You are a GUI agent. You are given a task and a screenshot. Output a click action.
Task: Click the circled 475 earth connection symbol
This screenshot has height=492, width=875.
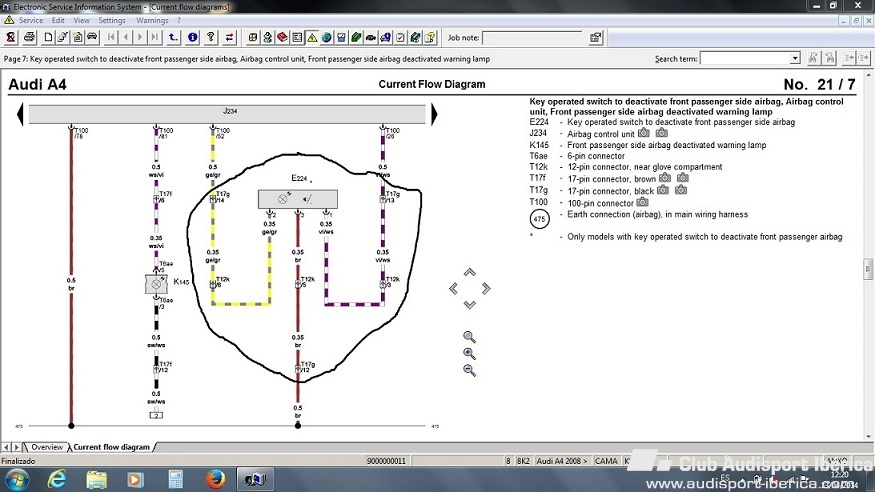click(x=540, y=219)
